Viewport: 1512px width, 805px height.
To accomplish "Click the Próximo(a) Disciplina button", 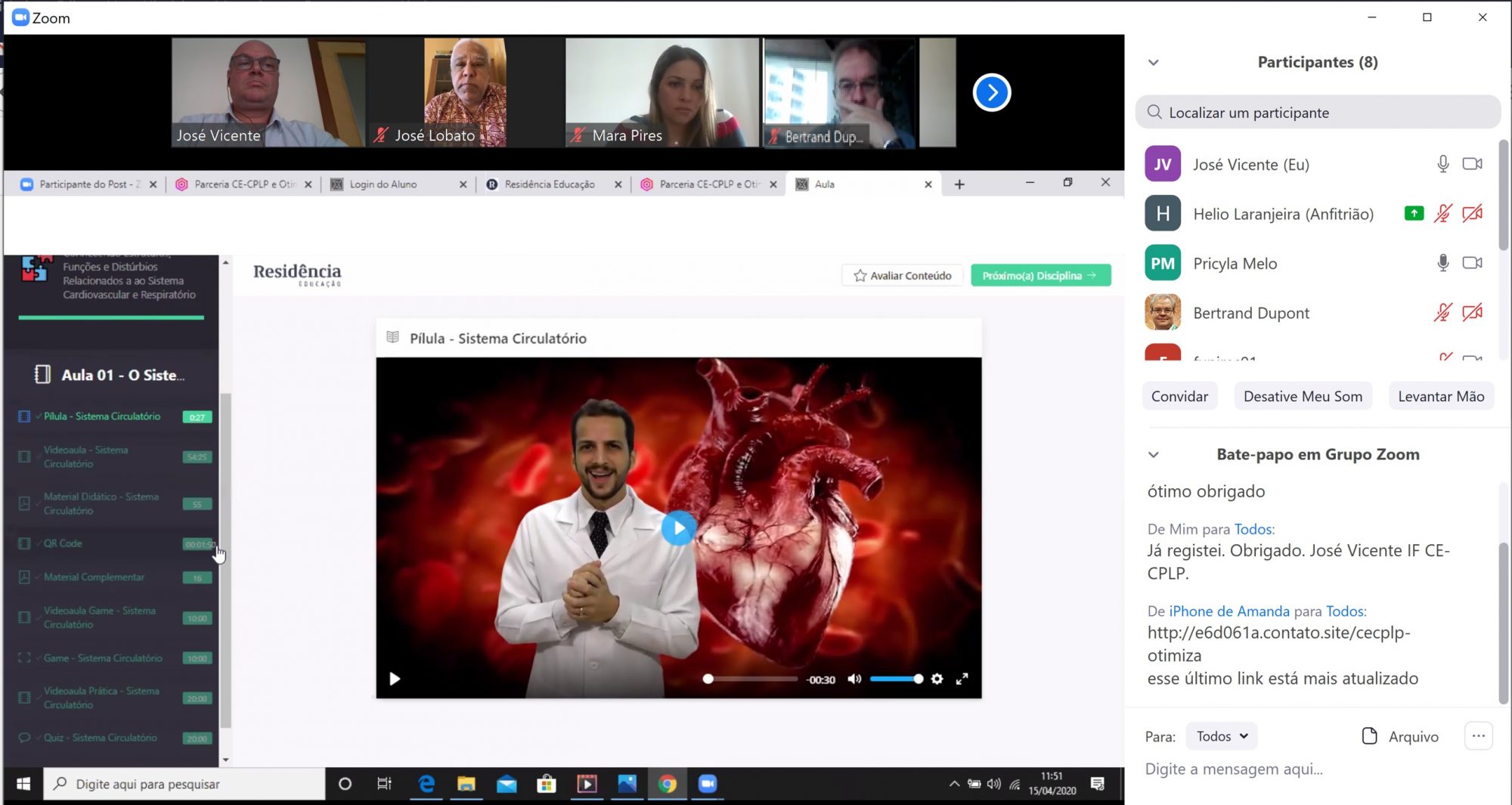I will (1040, 276).
